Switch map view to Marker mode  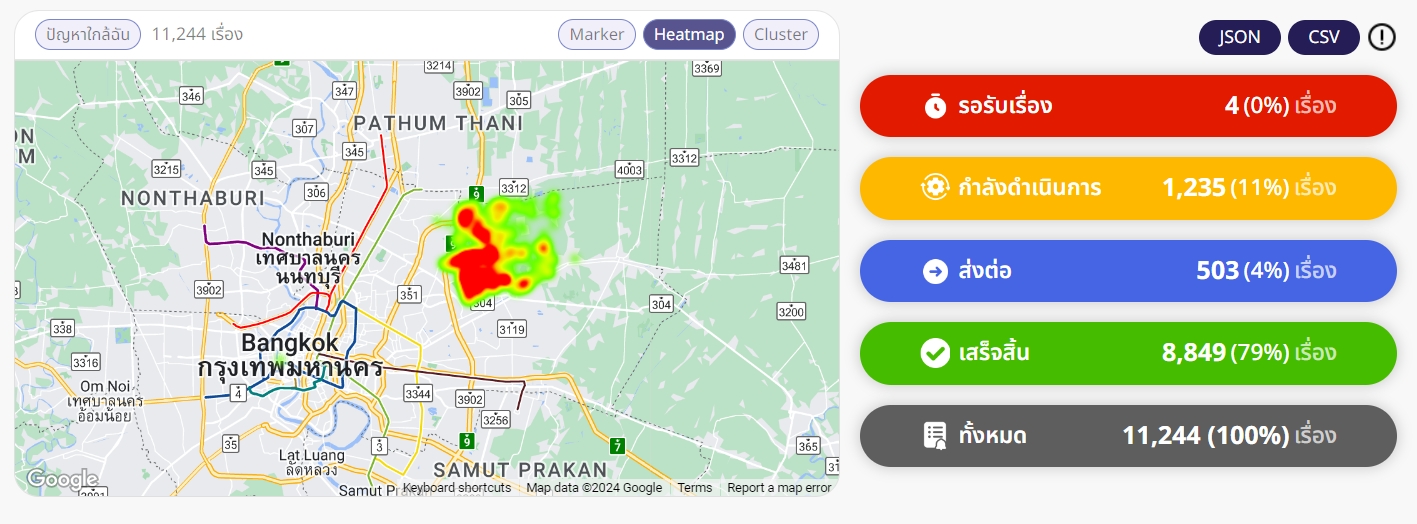(597, 35)
